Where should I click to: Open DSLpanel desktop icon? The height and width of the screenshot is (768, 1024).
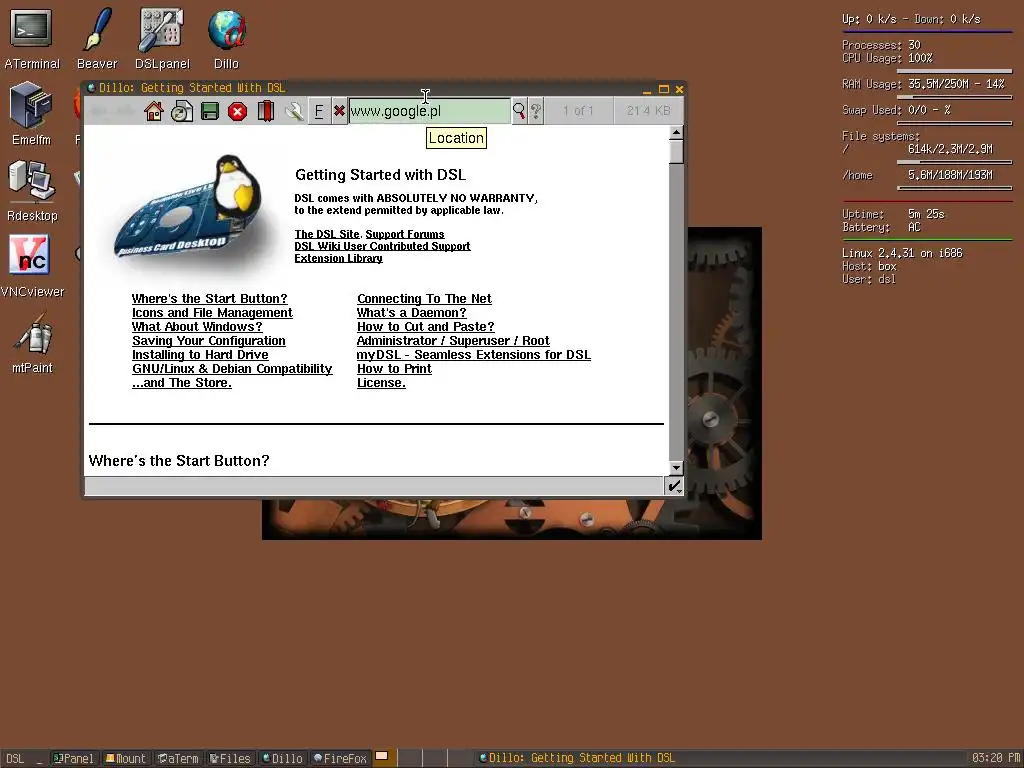pos(162,39)
